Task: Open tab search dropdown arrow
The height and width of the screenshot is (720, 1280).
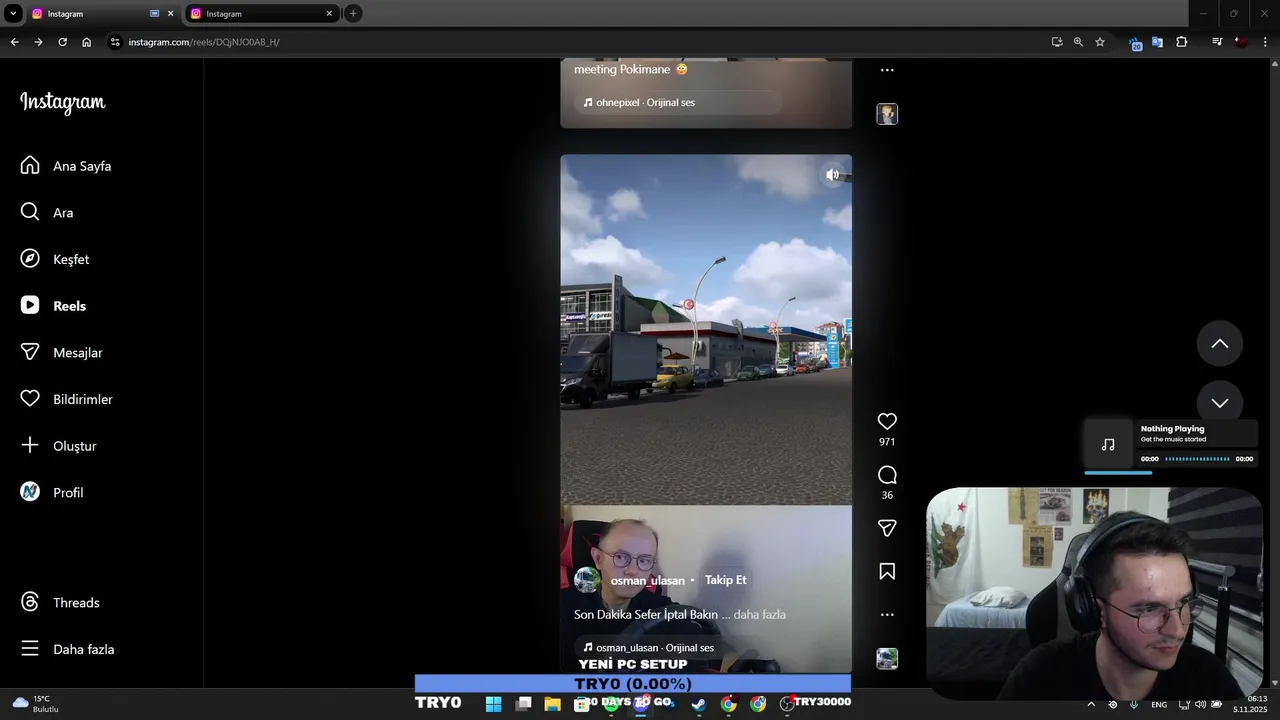Action: [13, 13]
